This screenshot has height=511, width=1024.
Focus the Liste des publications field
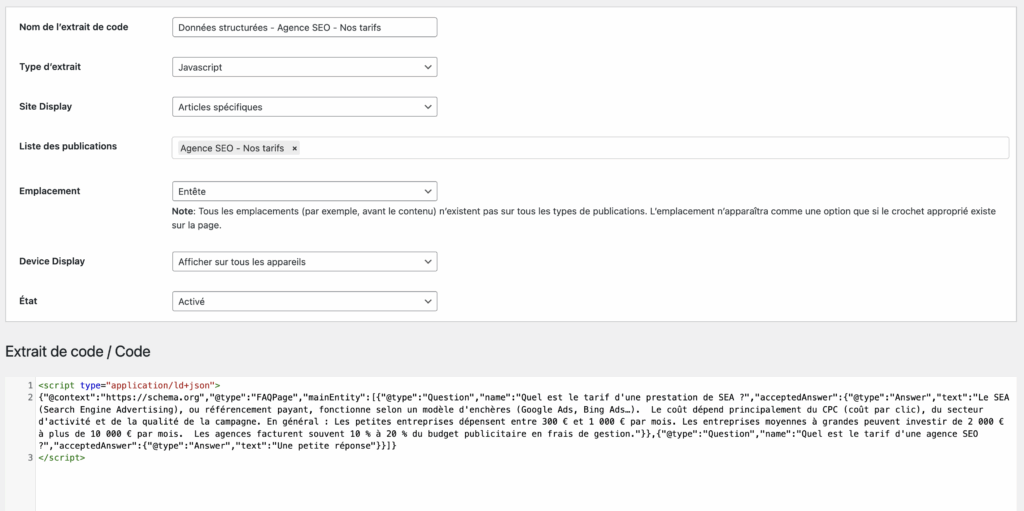click(x=650, y=148)
